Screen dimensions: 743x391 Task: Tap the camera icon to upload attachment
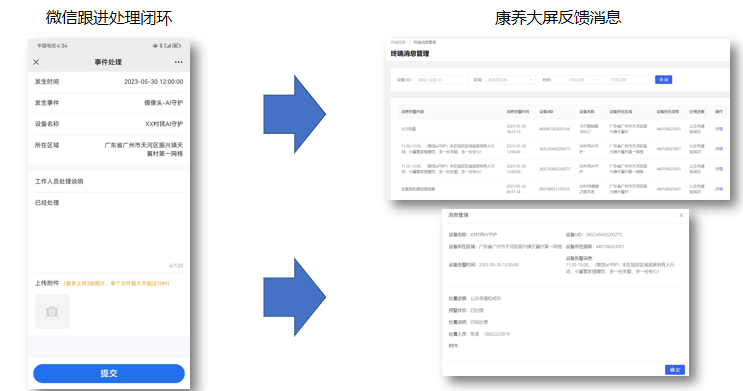[x=52, y=311]
